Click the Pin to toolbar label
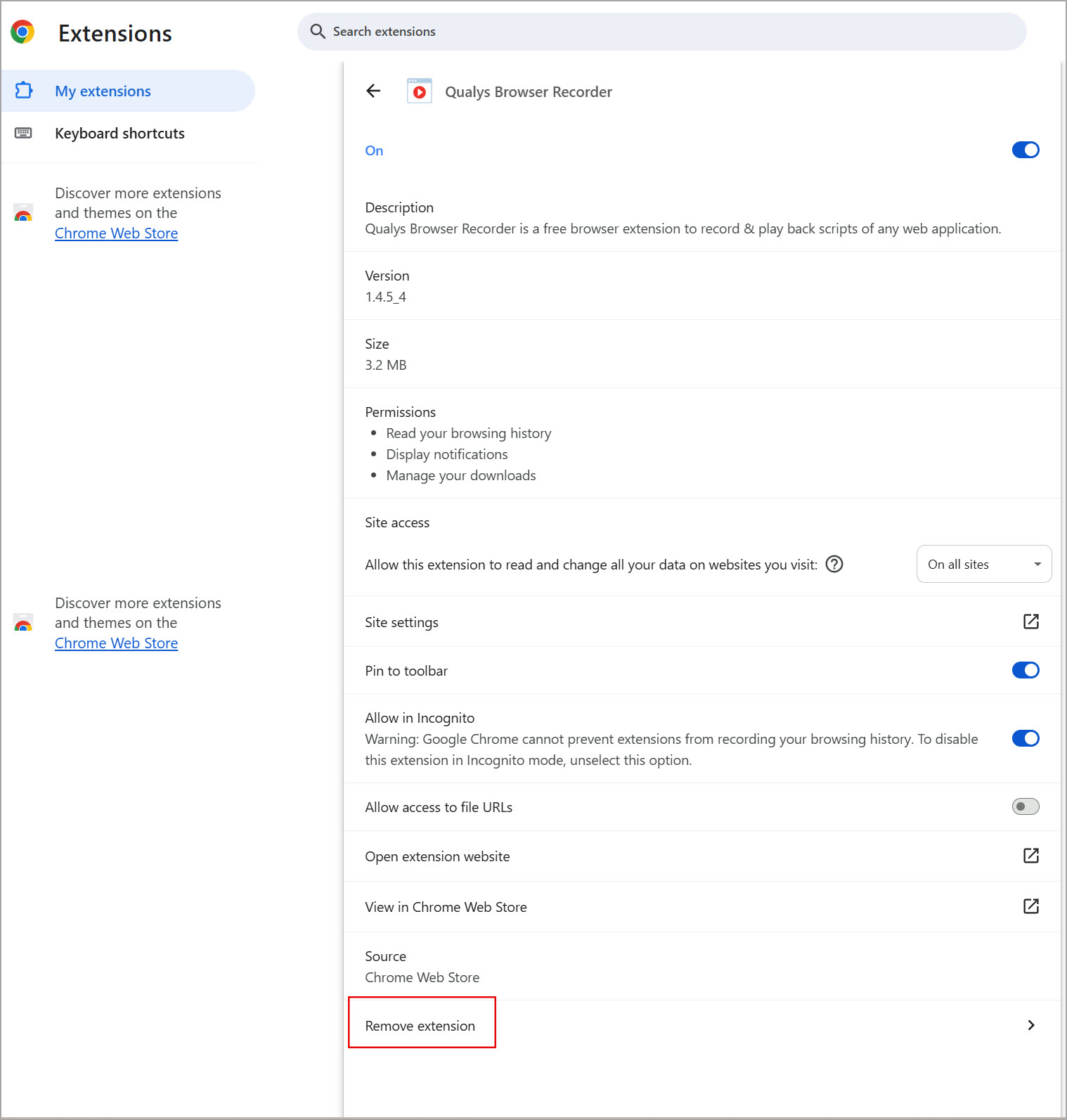 pos(406,671)
